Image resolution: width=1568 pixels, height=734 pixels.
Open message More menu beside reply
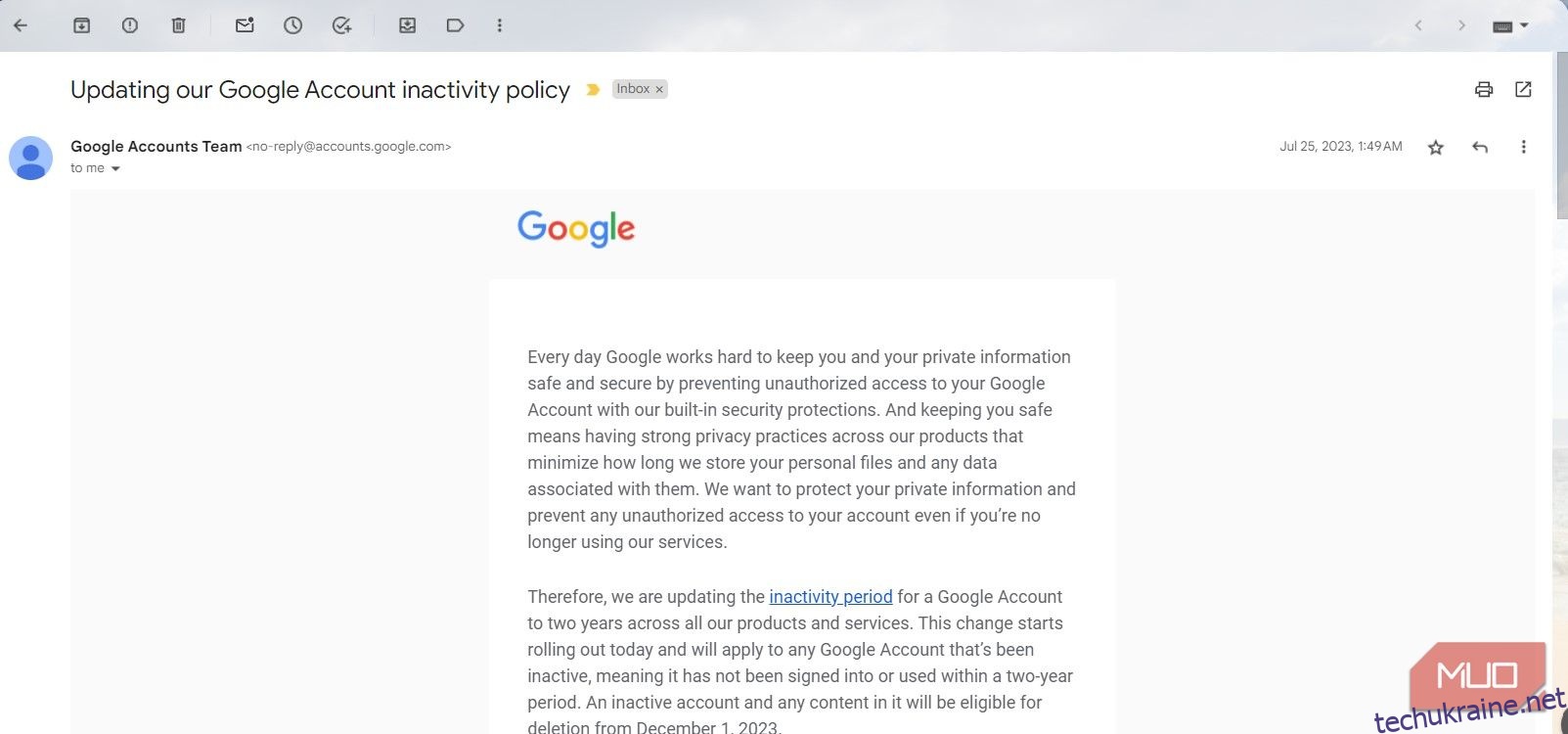(x=1523, y=147)
